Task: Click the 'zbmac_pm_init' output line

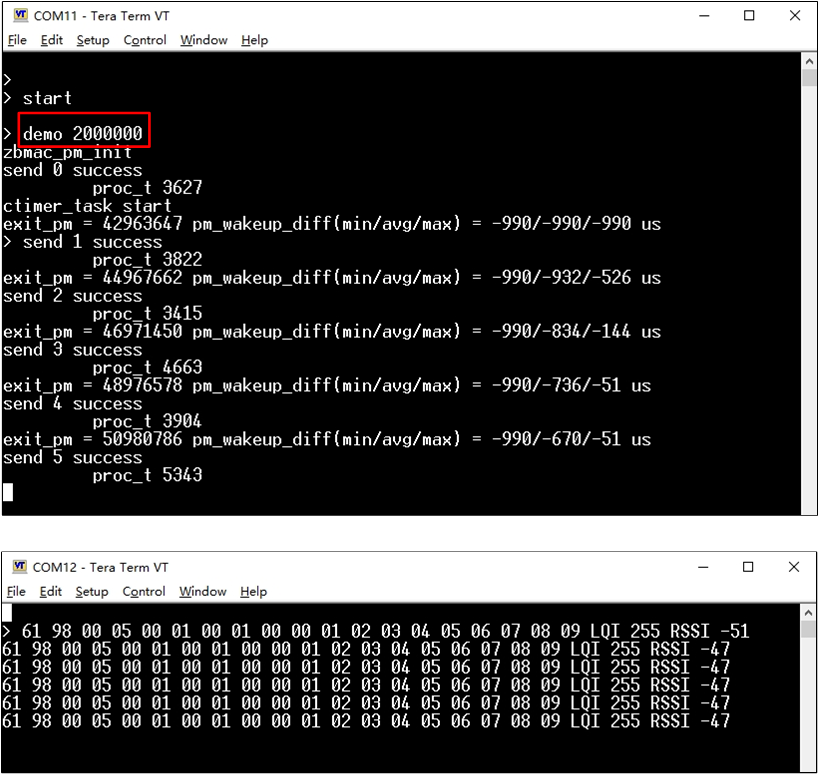Action: [67, 153]
